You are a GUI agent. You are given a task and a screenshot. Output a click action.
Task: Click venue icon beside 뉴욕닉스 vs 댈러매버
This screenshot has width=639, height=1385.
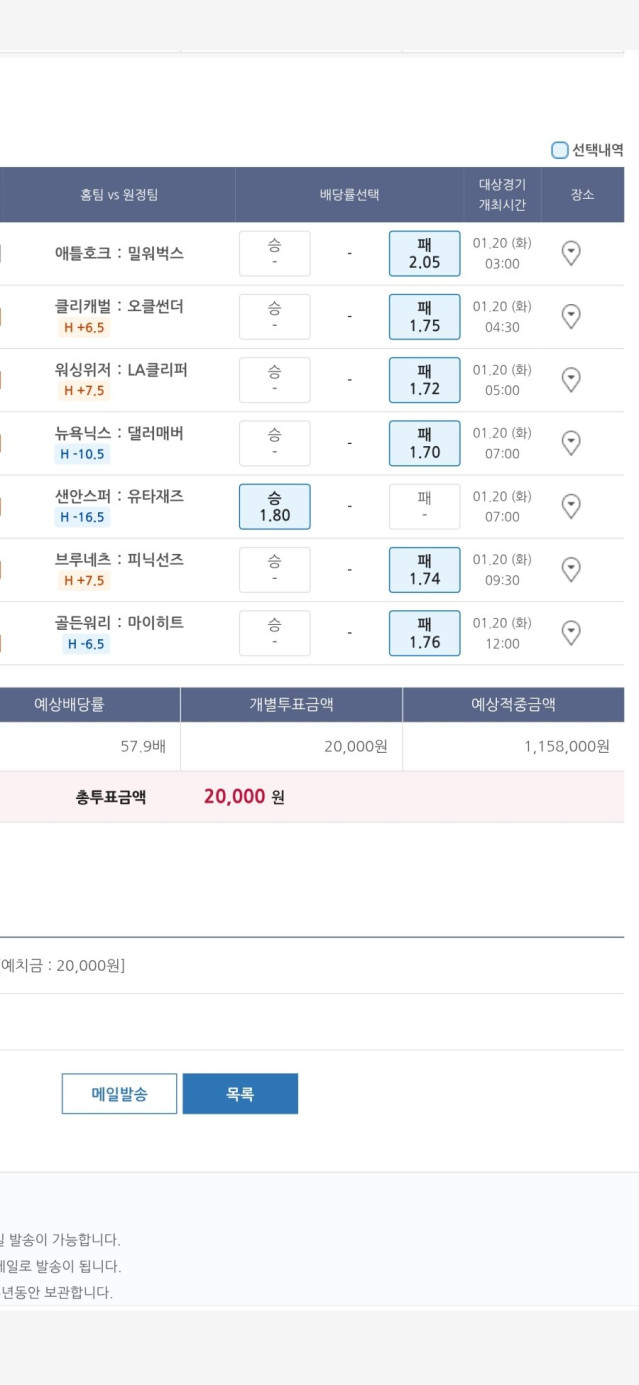[x=570, y=443]
